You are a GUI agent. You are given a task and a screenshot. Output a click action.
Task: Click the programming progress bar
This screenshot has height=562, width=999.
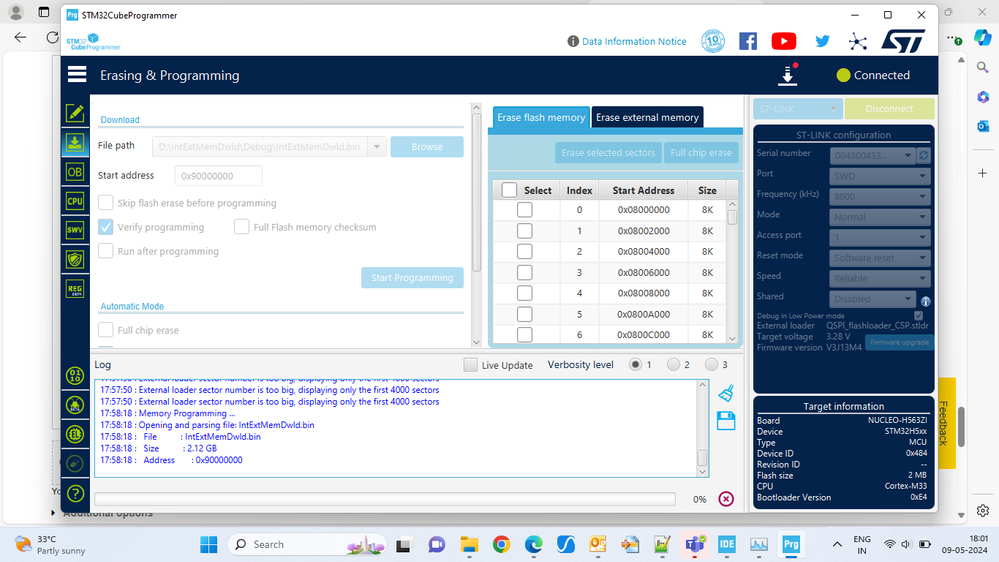click(x=385, y=499)
